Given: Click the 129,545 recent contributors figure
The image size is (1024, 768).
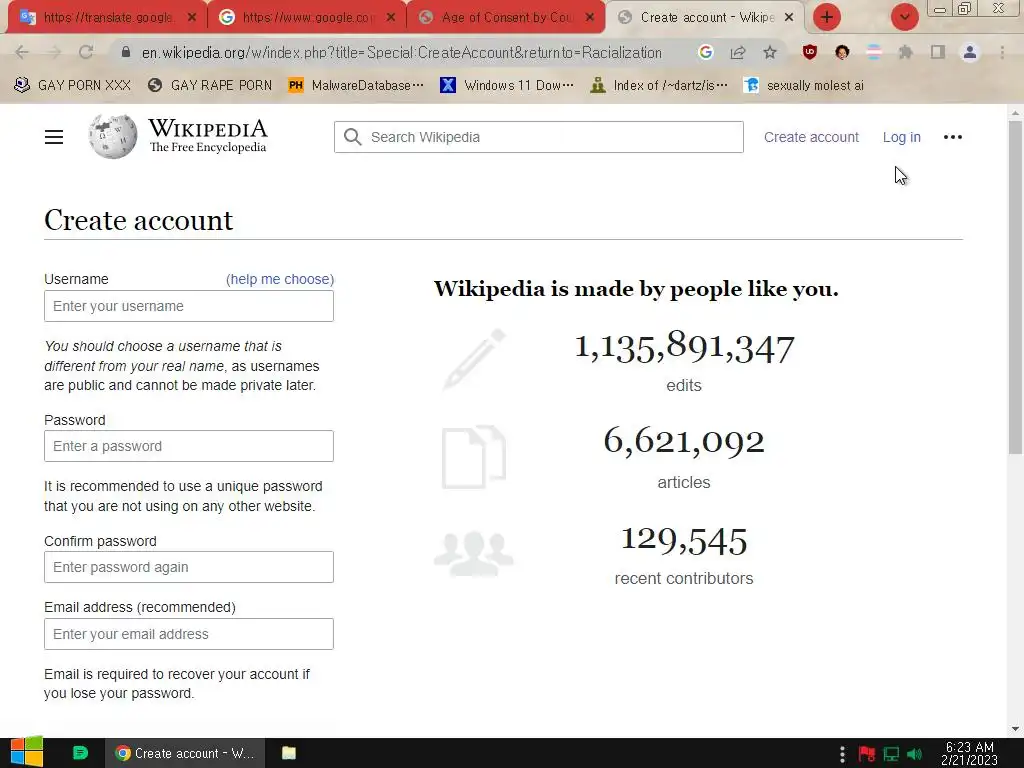Looking at the screenshot, I should click(x=684, y=540).
